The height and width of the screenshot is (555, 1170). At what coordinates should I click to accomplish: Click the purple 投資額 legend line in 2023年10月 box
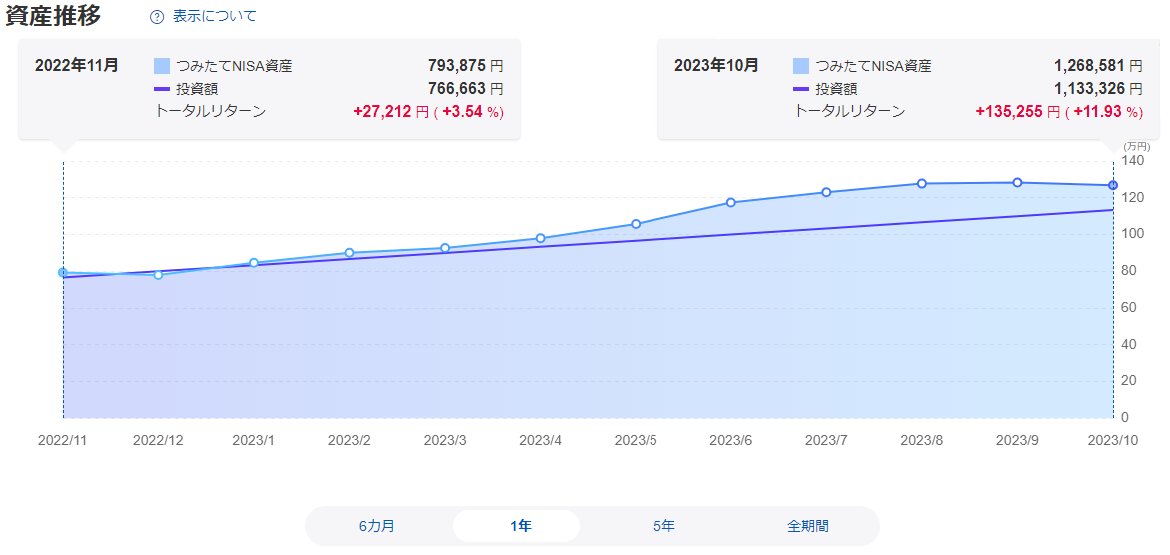tap(801, 89)
